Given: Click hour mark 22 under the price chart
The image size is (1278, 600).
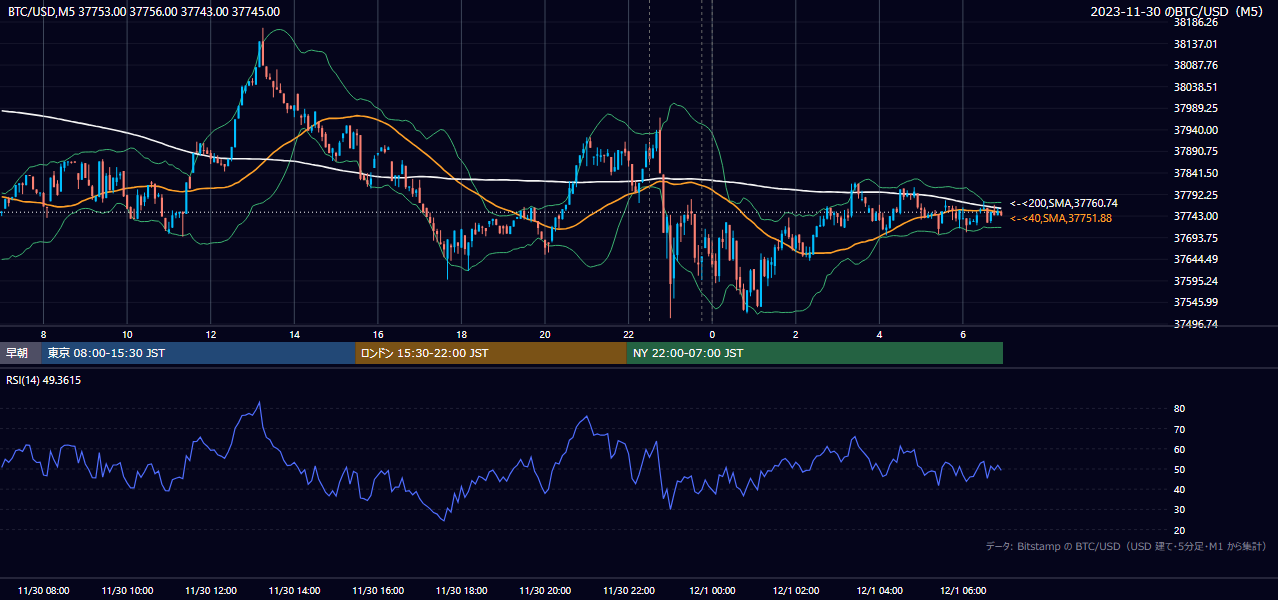Looking at the screenshot, I should click(628, 334).
